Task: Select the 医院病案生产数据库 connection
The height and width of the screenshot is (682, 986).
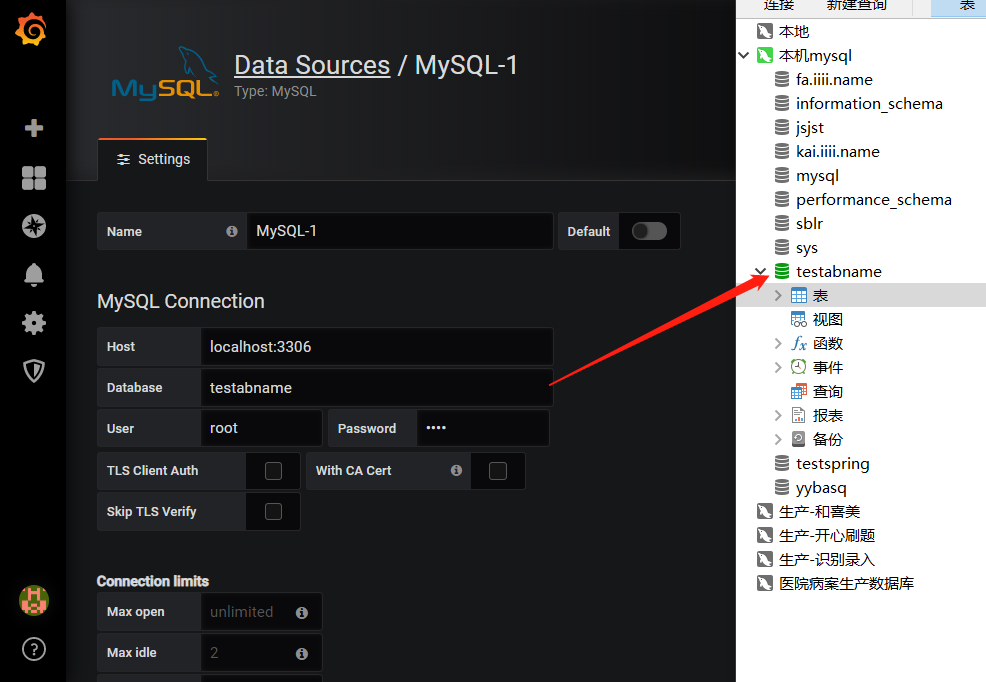Action: coord(846,583)
